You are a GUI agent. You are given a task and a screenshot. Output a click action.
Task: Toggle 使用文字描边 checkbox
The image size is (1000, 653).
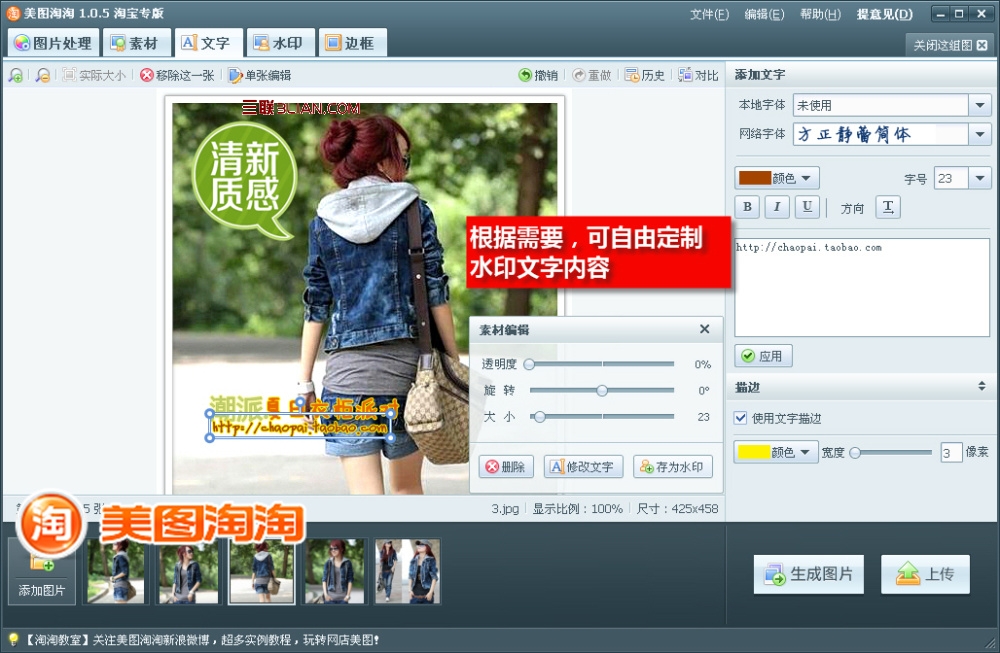pos(740,418)
